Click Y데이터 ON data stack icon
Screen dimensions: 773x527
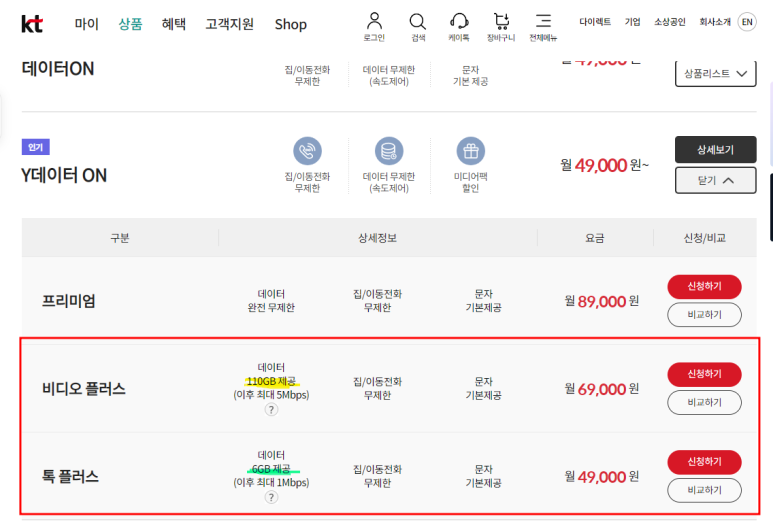389,151
